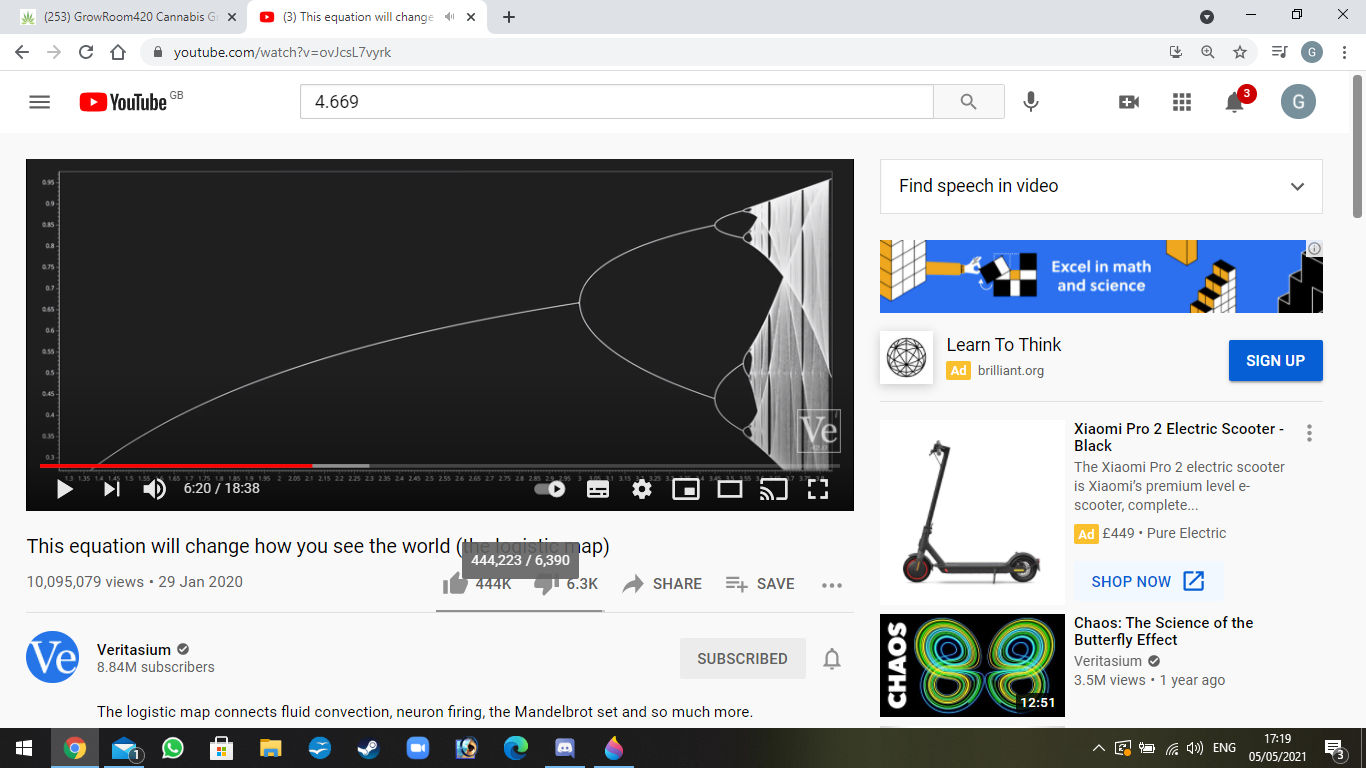Open YouTube notifications bell
Screen dimensions: 1366x768
1235,102
